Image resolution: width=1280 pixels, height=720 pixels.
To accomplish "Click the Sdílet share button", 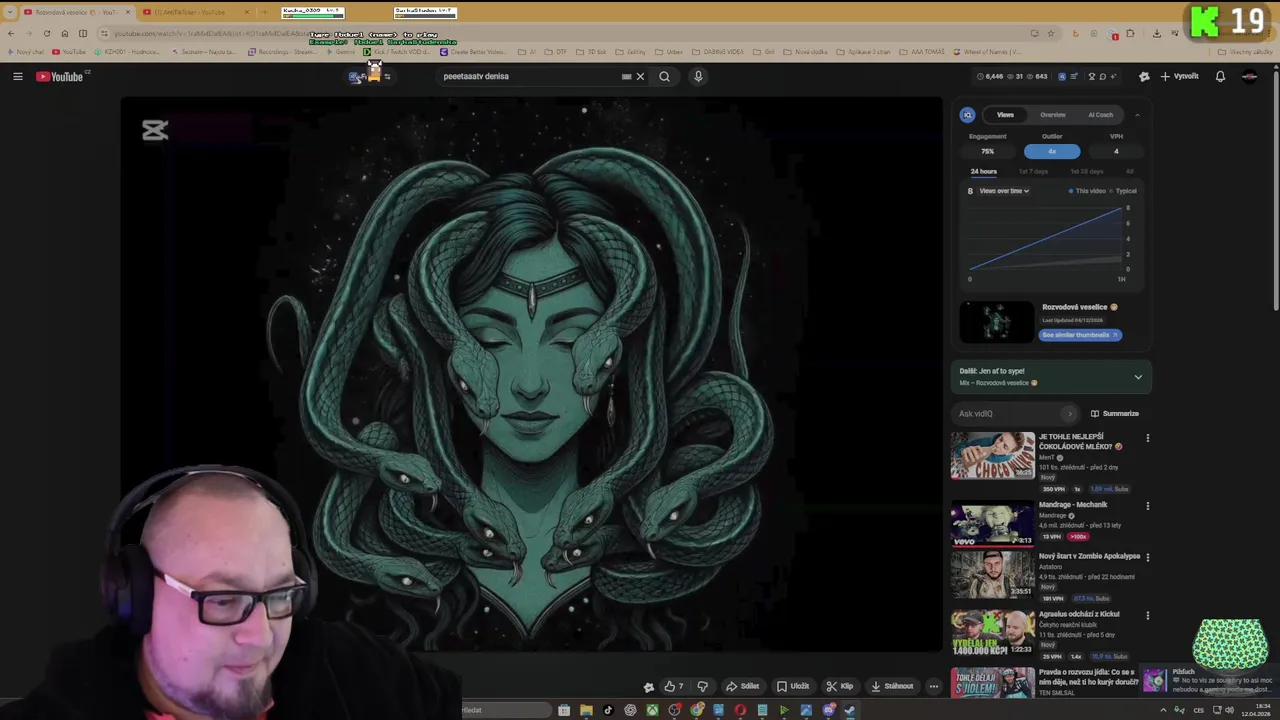I will [x=742, y=686].
